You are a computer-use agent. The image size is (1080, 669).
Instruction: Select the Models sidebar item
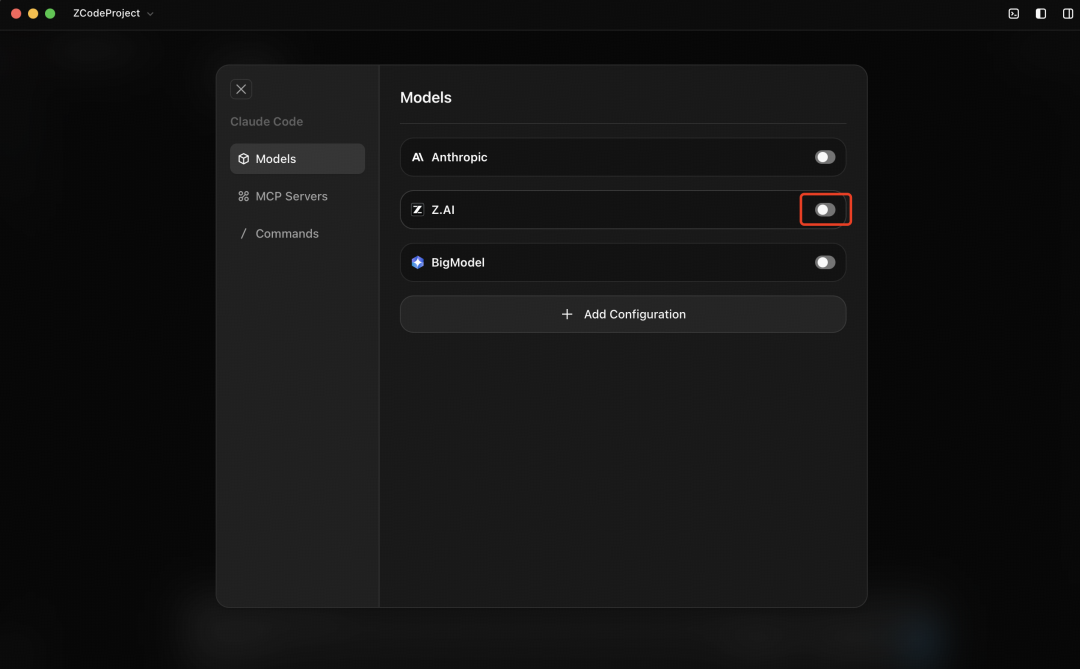297,158
